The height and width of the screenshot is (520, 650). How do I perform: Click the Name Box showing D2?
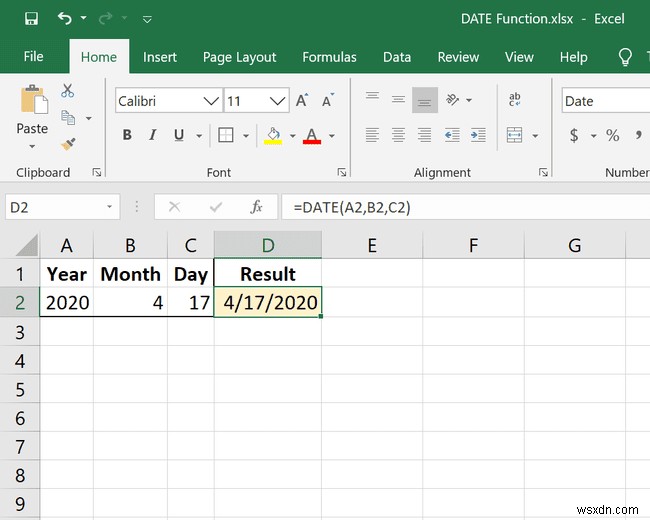pyautogui.click(x=63, y=207)
